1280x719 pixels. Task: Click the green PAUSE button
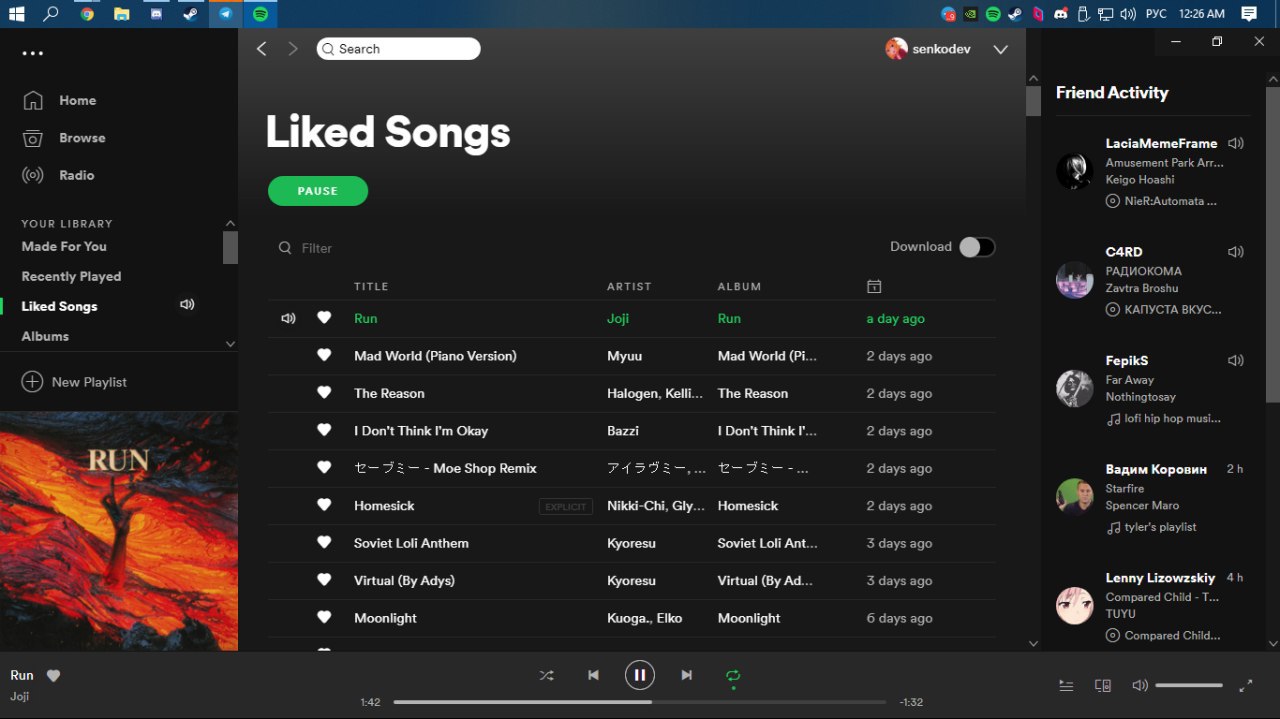(318, 191)
